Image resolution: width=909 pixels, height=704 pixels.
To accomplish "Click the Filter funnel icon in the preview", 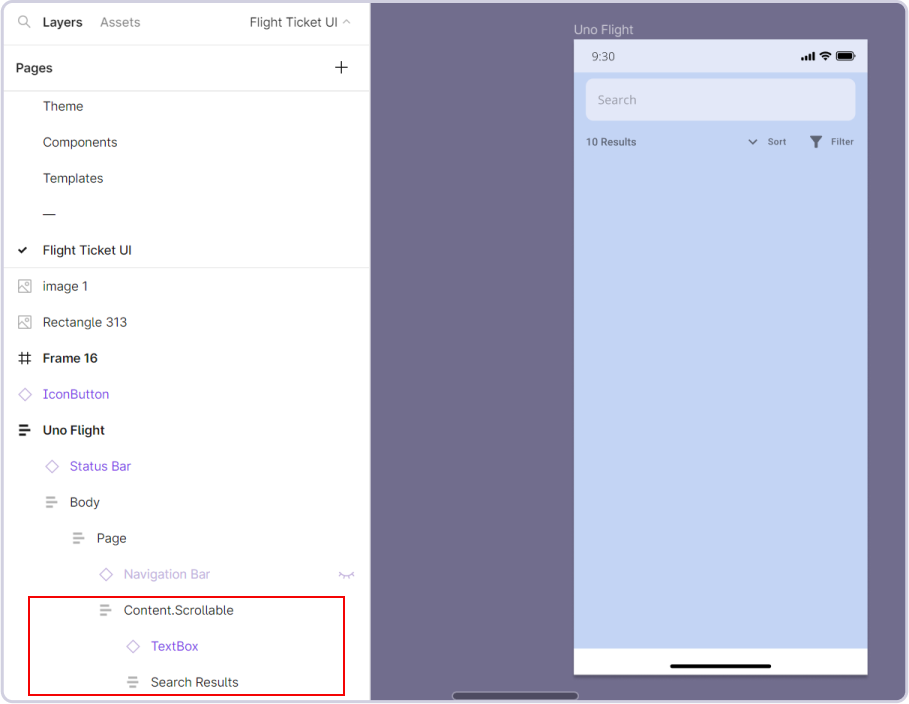I will (815, 141).
